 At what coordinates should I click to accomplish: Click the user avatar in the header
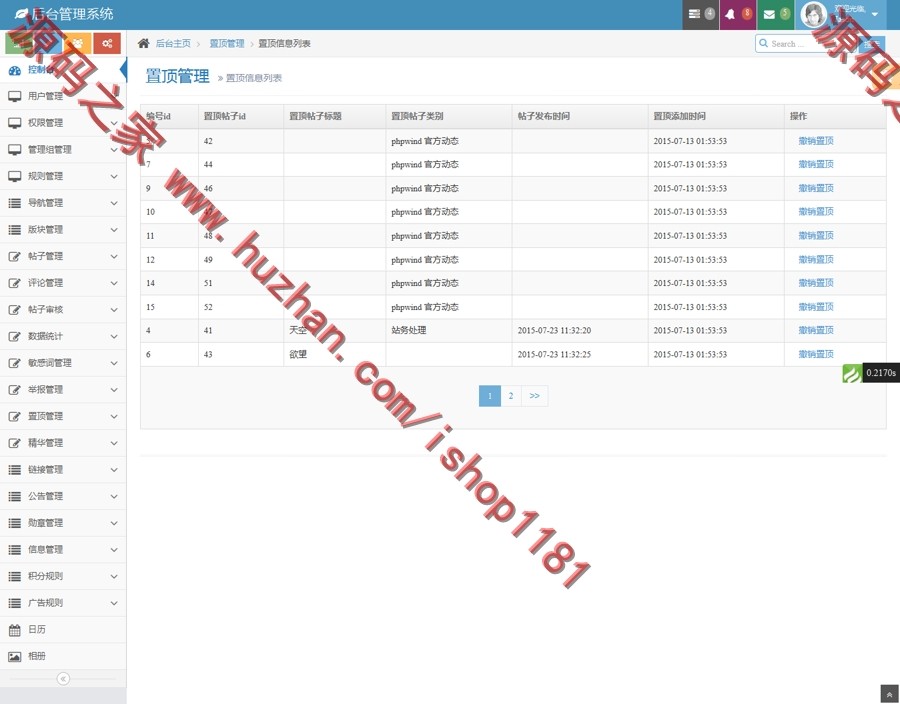tap(812, 13)
